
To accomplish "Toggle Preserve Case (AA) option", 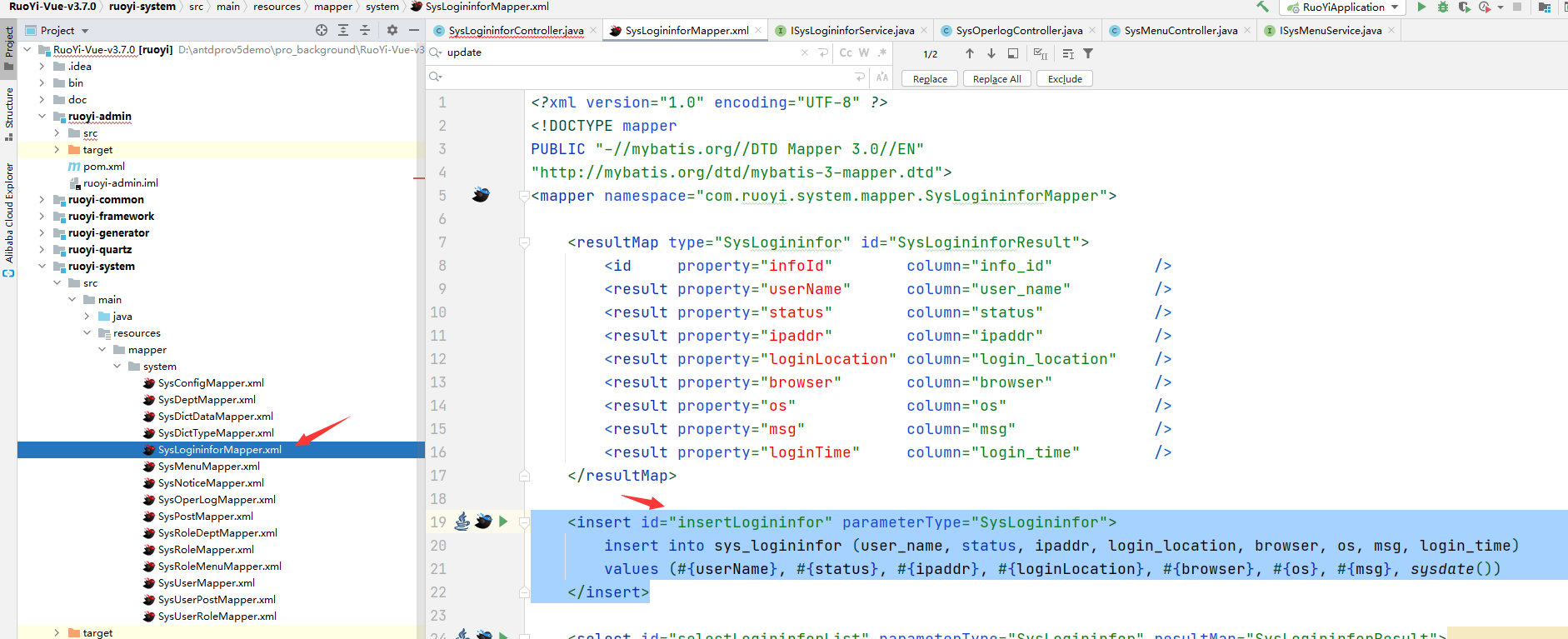I will point(882,77).
